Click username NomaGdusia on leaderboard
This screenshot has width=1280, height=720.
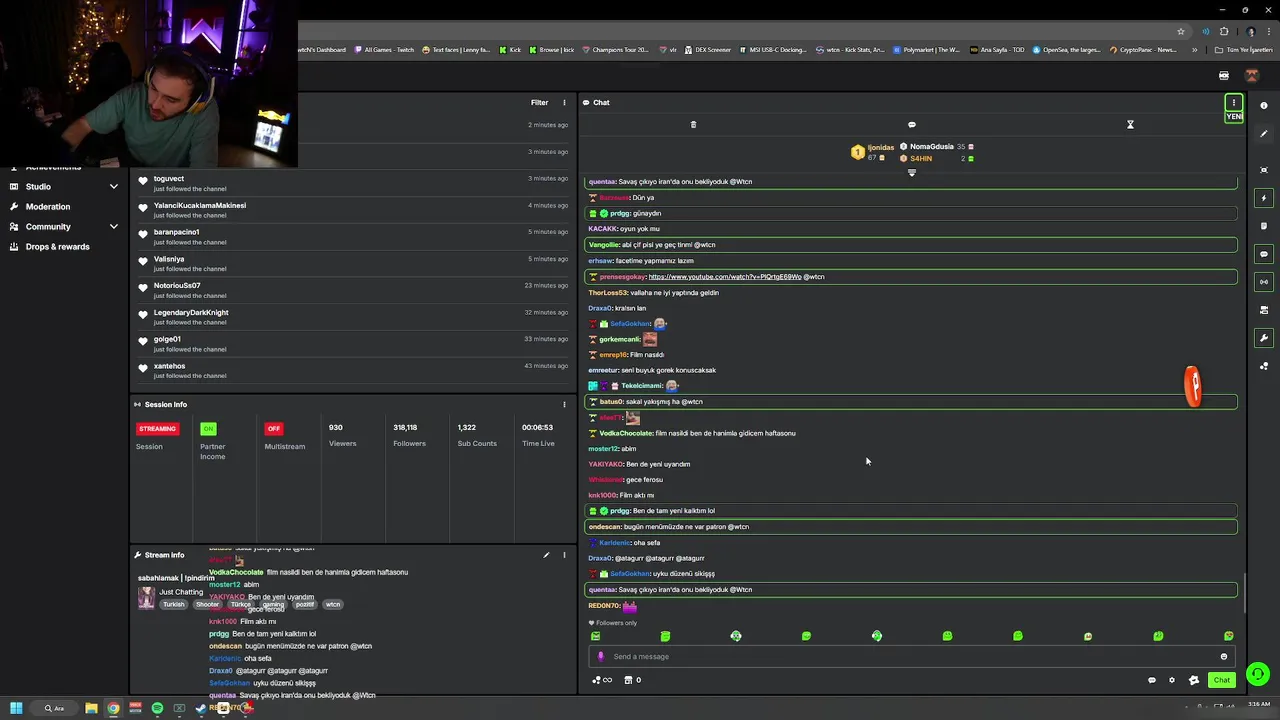(932, 147)
